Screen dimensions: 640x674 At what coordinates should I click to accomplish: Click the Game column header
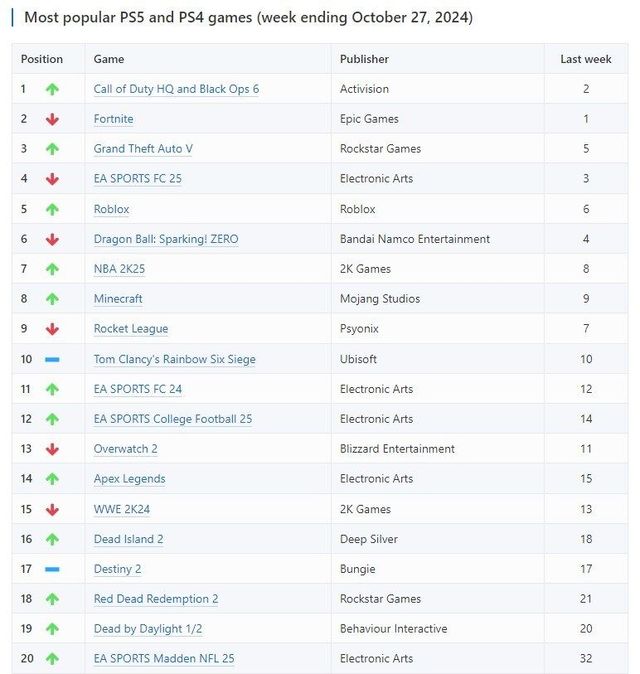[109, 59]
